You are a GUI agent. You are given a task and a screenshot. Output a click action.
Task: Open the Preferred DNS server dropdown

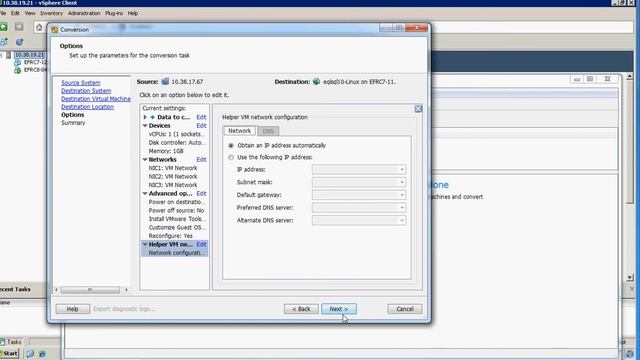coord(402,208)
